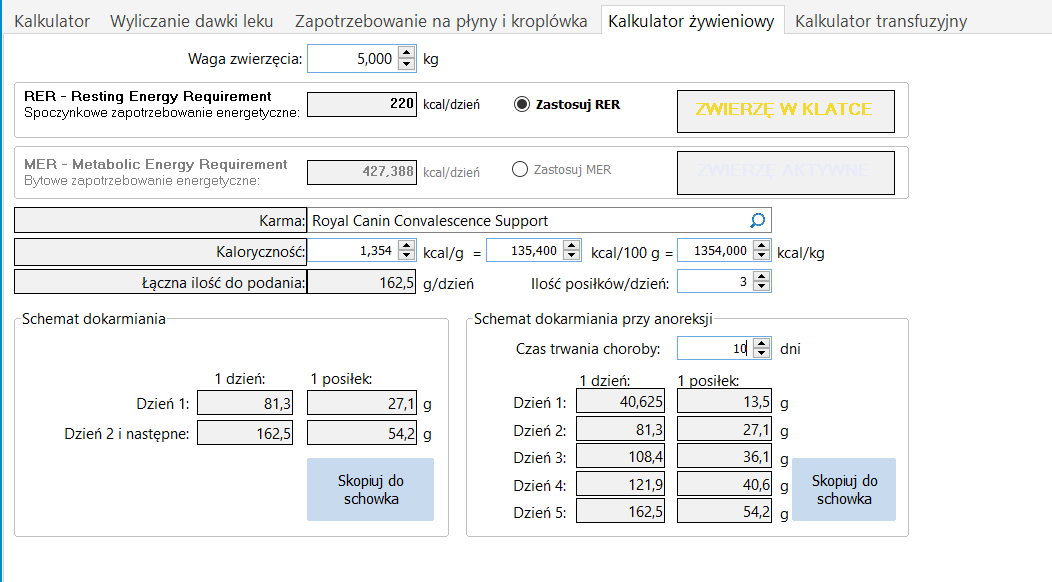Increase kcal/100 g value up arrow
Screen dimensions: 1052x582
572,246
